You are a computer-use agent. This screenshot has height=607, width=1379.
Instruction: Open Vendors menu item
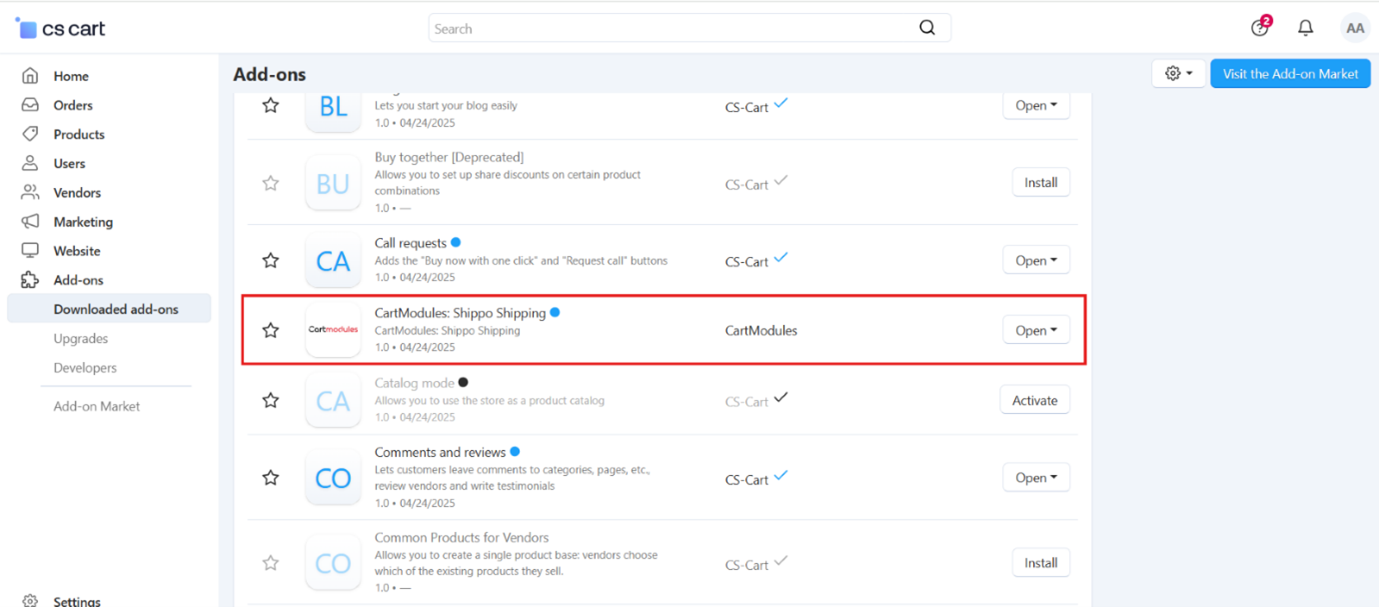pos(77,192)
